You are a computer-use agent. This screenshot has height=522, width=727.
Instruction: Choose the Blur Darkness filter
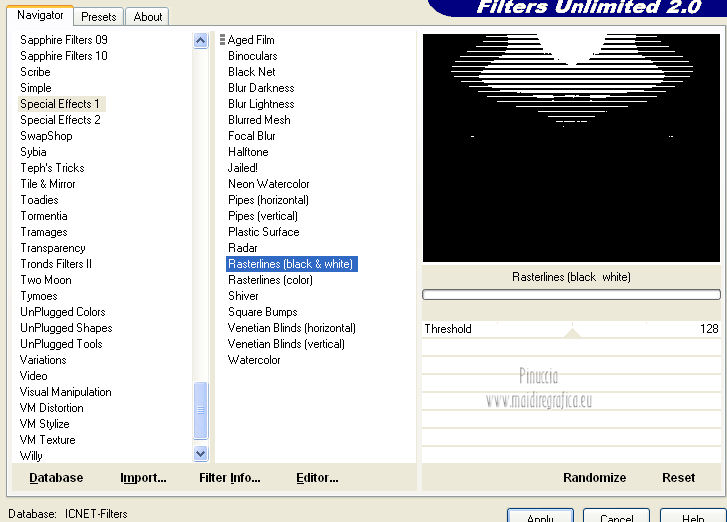click(261, 88)
